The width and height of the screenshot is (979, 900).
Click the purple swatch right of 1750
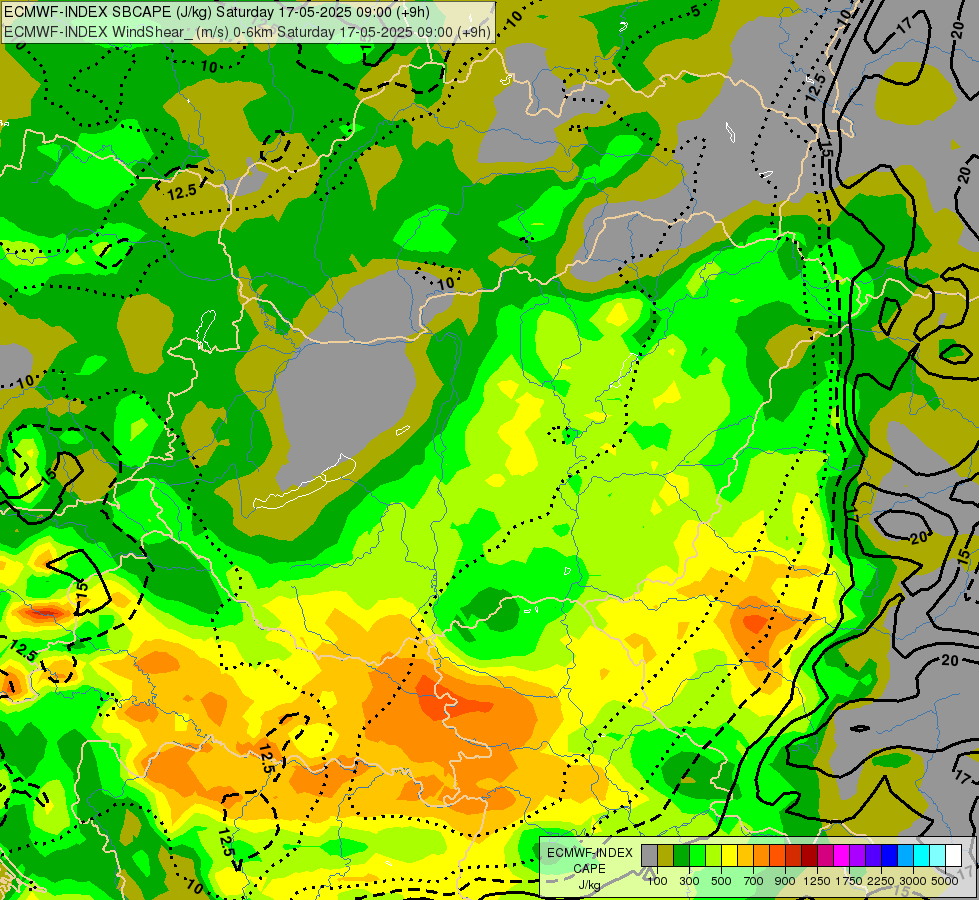coord(857,855)
